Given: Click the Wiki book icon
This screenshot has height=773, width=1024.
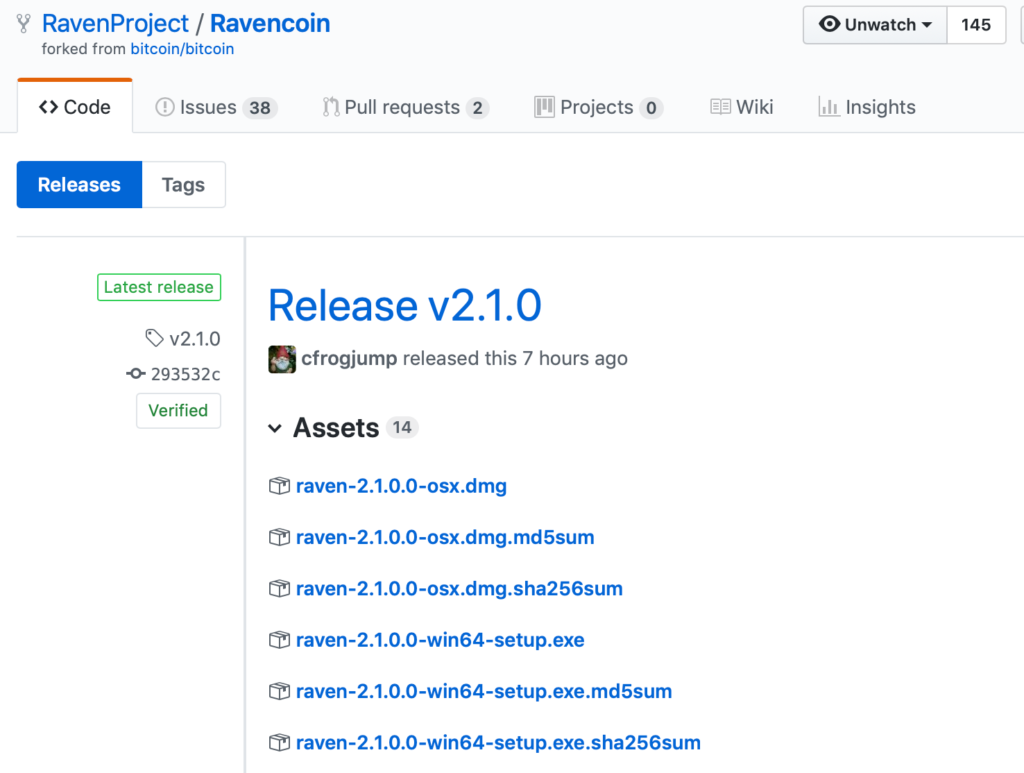Looking at the screenshot, I should click(x=720, y=107).
